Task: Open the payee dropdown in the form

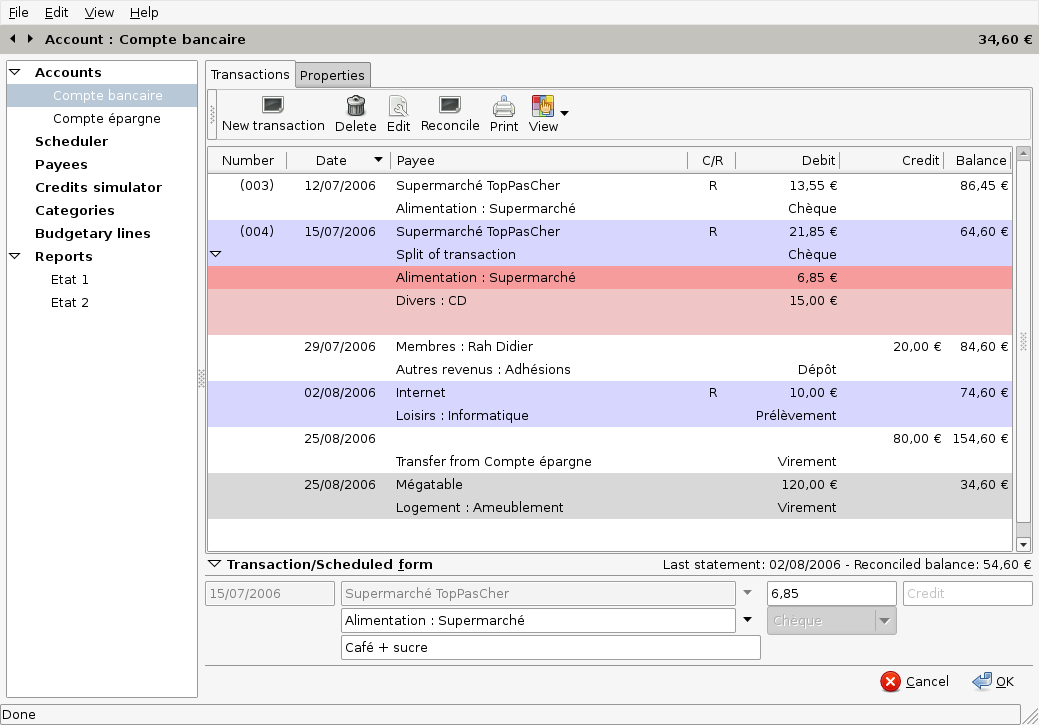Action: pos(748,592)
